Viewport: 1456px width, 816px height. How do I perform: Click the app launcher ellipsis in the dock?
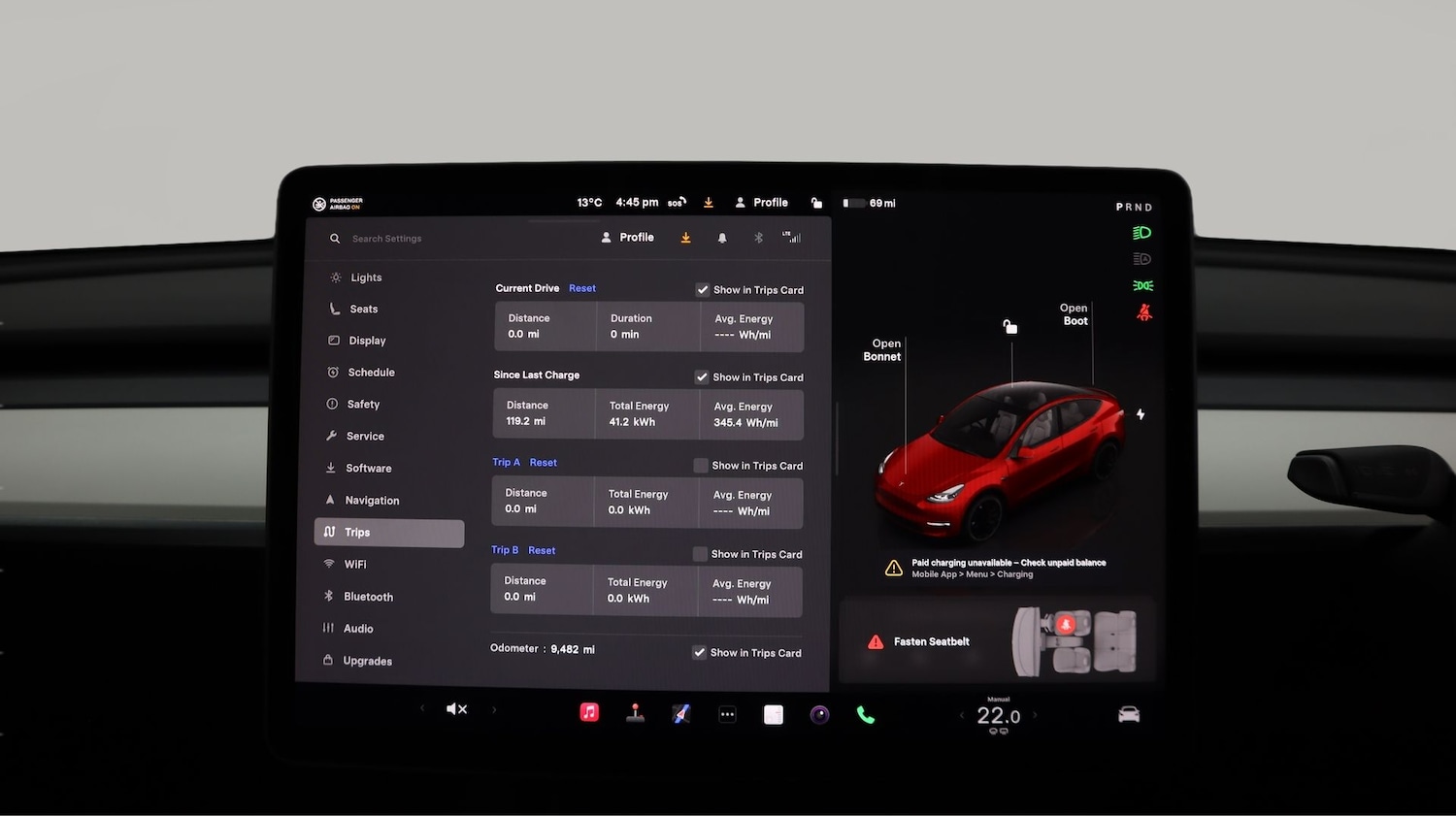click(x=727, y=713)
